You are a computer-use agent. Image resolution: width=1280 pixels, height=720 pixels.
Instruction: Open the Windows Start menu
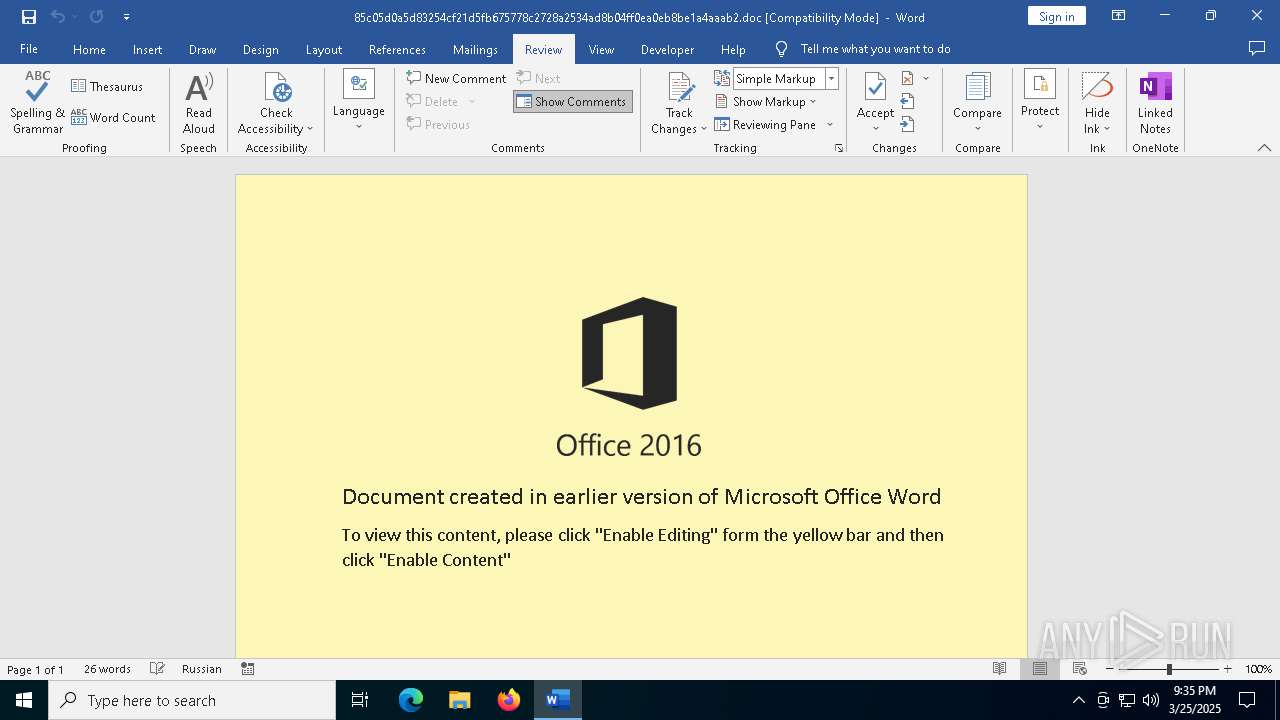(x=24, y=700)
